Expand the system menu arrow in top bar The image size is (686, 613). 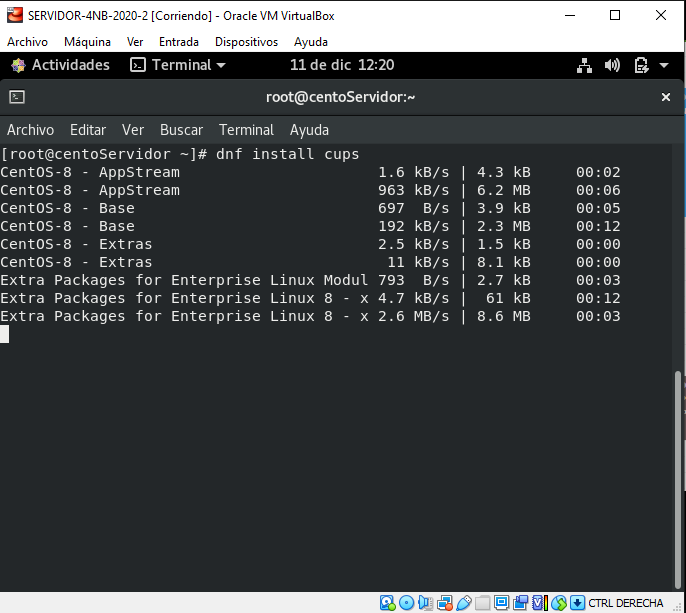click(664, 66)
